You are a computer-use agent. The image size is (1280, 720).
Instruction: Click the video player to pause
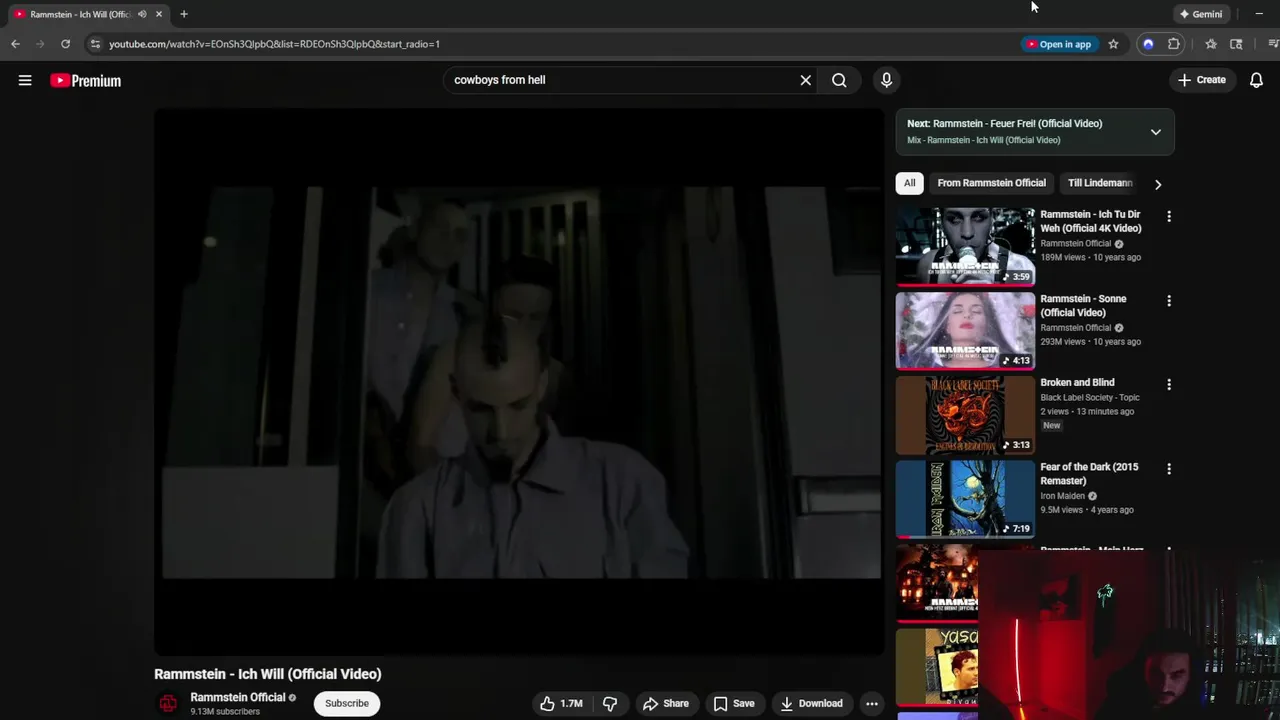pos(518,381)
